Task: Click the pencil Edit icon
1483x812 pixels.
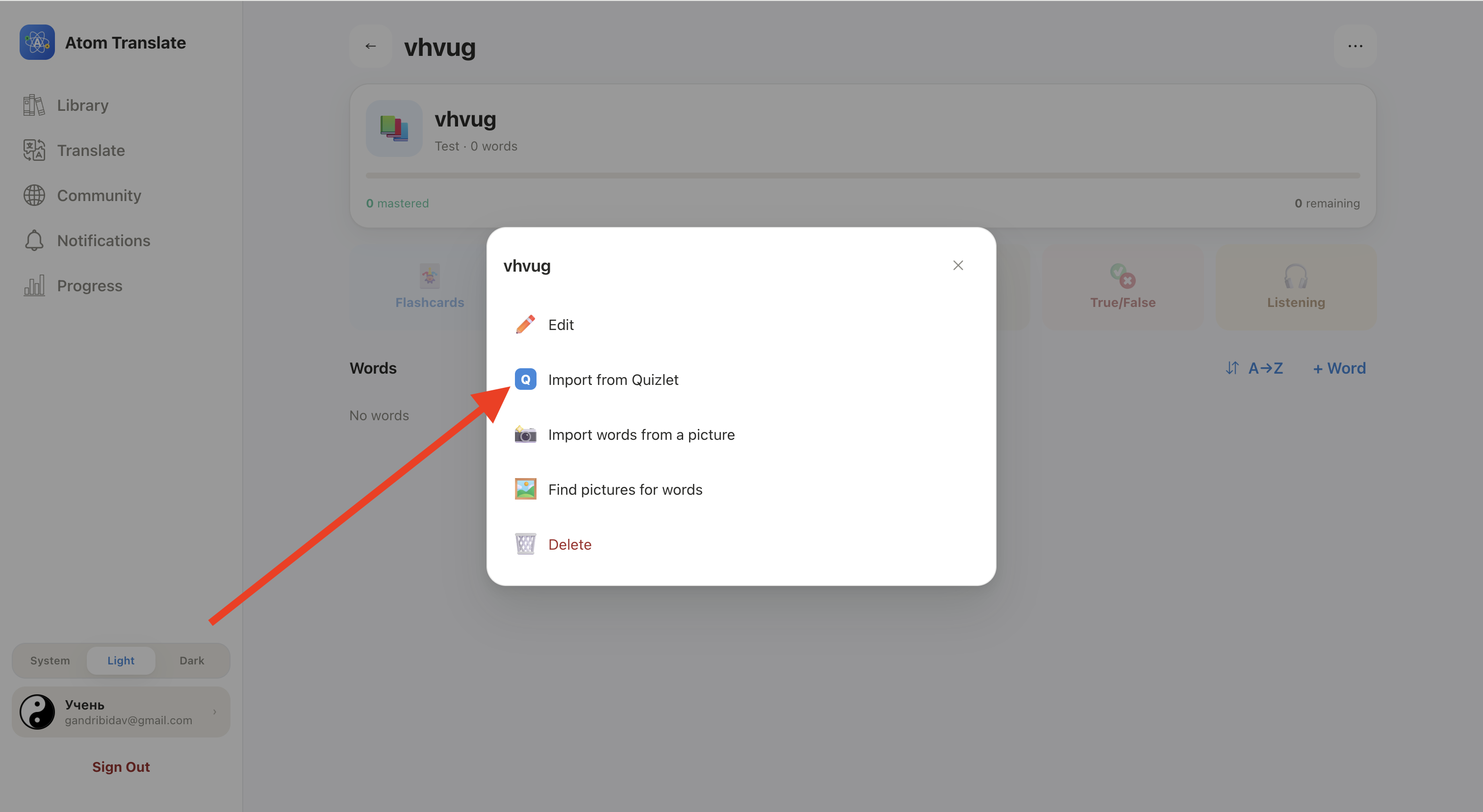Action: [x=525, y=325]
